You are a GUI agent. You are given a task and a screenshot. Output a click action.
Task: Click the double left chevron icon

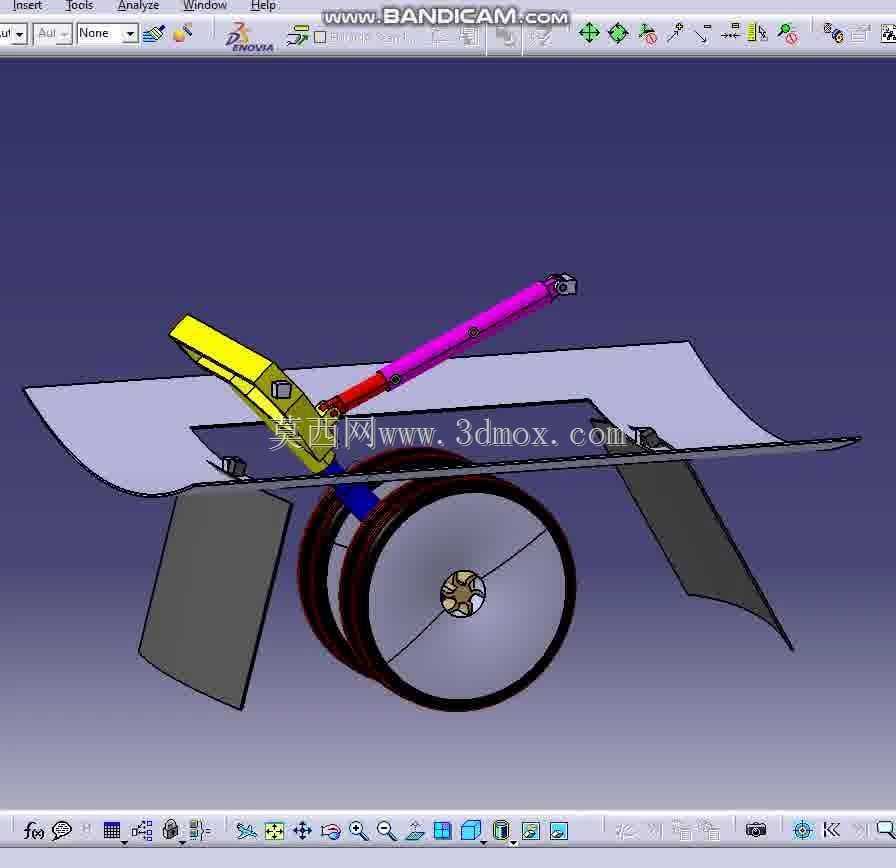[831, 830]
